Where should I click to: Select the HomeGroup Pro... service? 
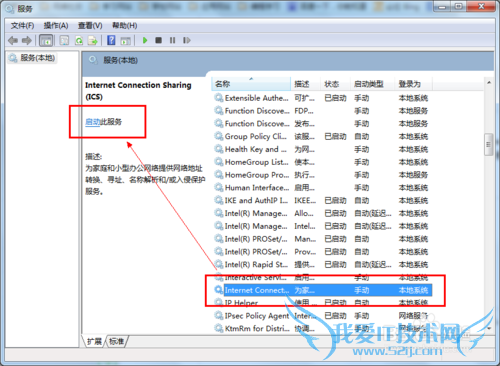coord(322,175)
